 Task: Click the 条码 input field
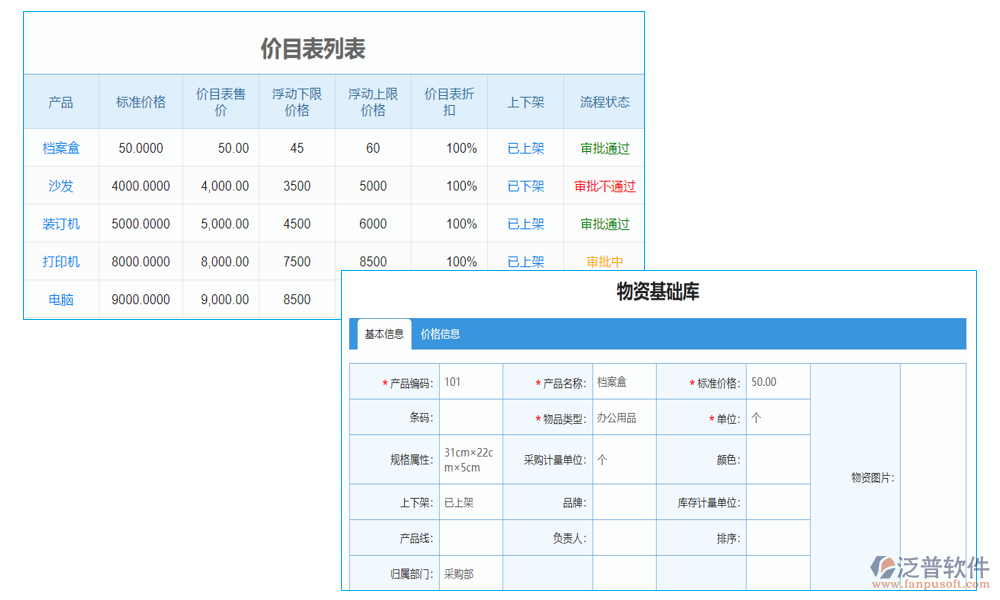(470, 416)
